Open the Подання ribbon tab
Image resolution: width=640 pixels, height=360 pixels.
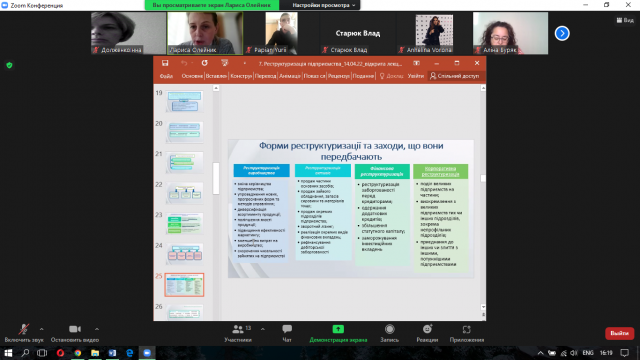pos(363,76)
